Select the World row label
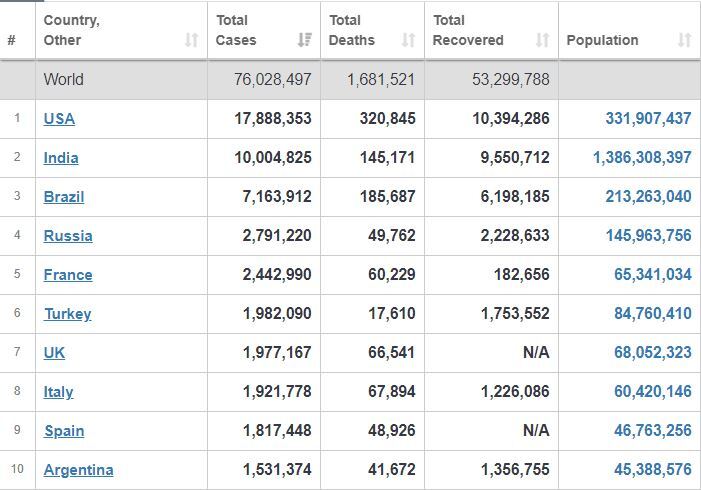Image resolution: width=701 pixels, height=490 pixels. (x=63, y=80)
